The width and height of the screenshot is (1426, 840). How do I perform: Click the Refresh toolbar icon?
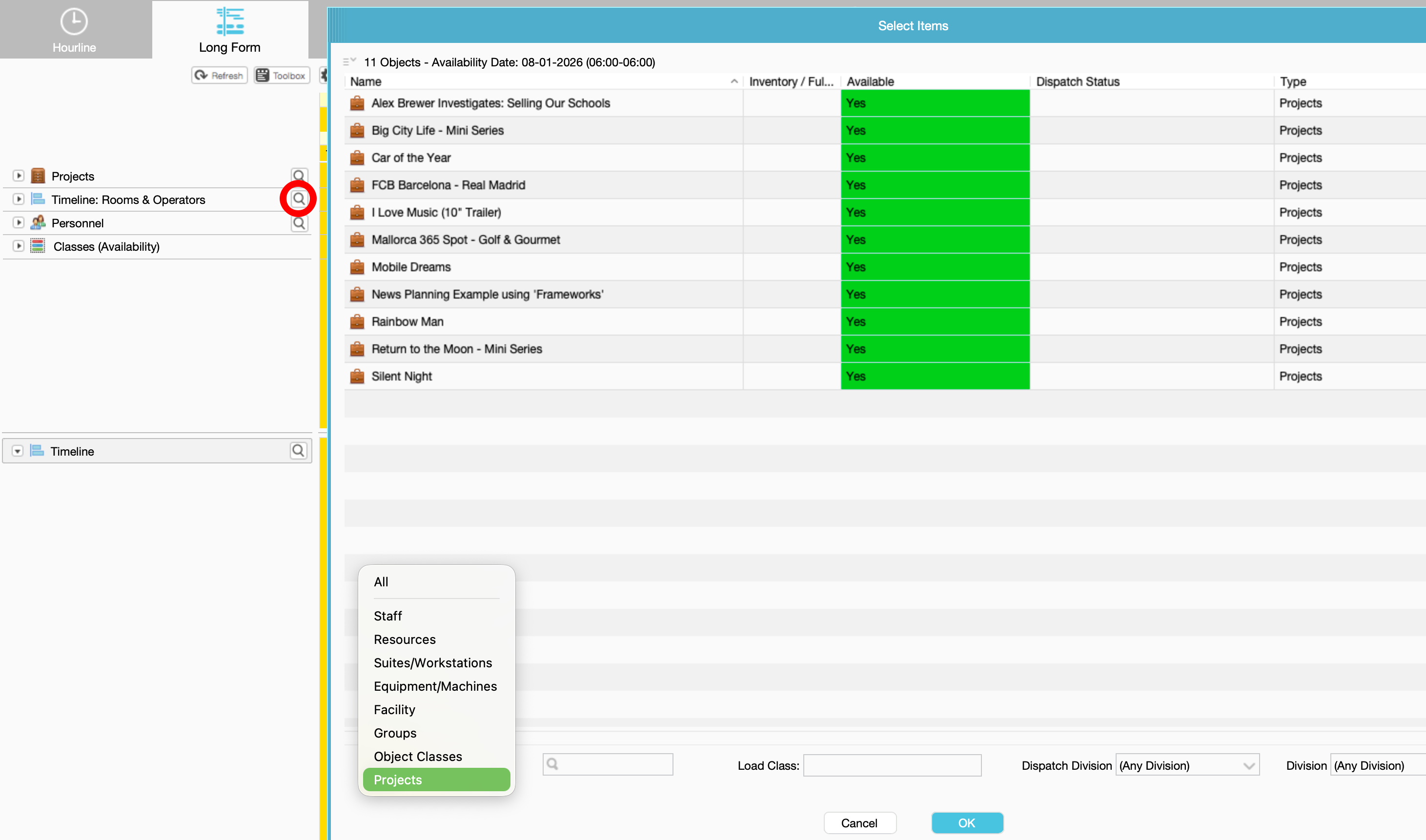pos(220,75)
